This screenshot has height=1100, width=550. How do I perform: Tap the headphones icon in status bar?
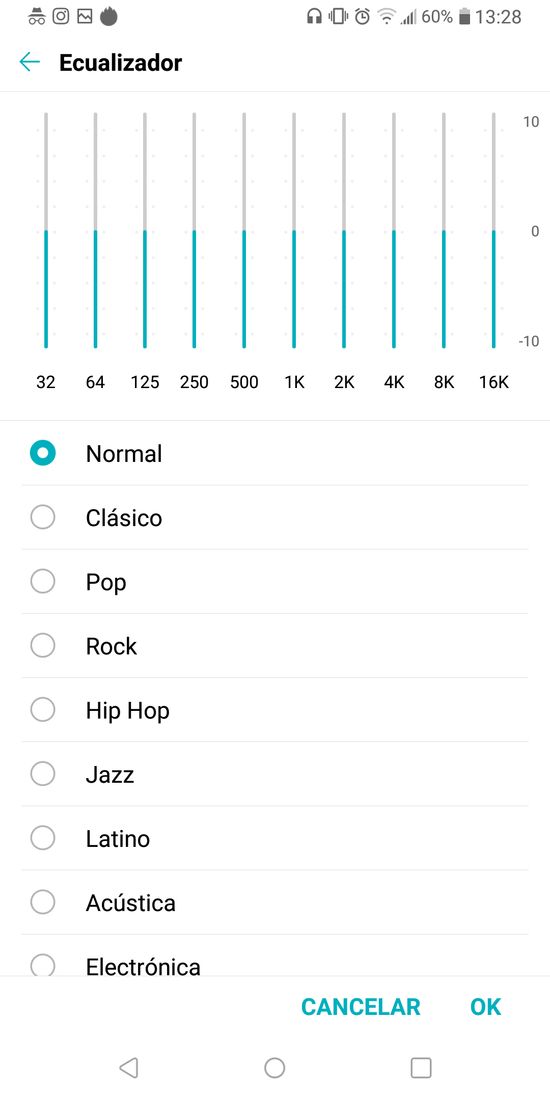click(314, 16)
